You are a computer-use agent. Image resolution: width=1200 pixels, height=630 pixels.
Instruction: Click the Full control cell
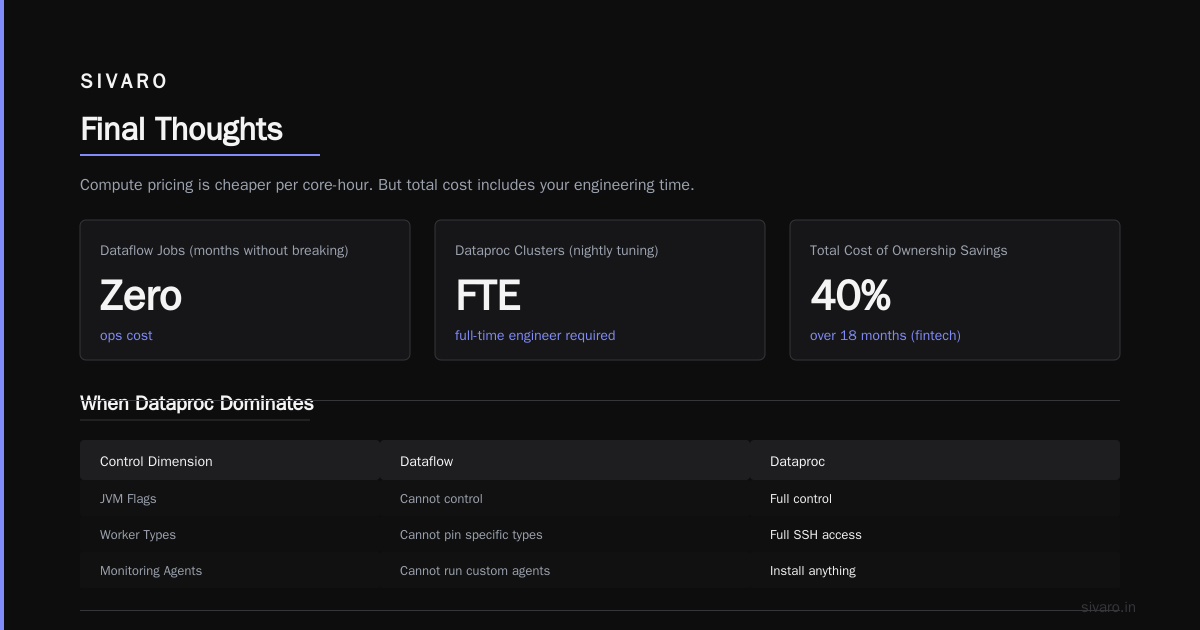[x=801, y=499]
